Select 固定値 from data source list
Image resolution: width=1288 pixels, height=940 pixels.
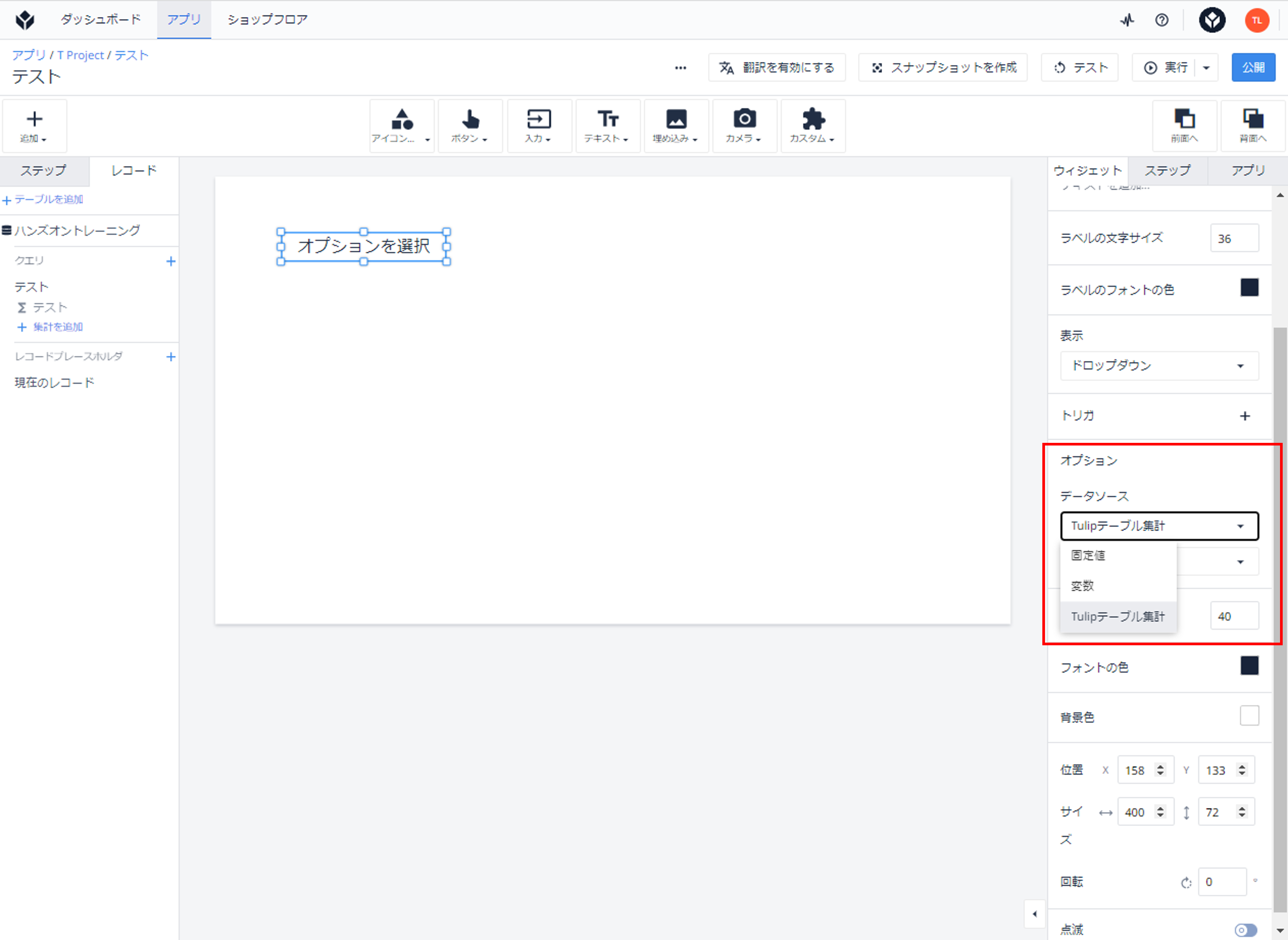tap(1118, 555)
